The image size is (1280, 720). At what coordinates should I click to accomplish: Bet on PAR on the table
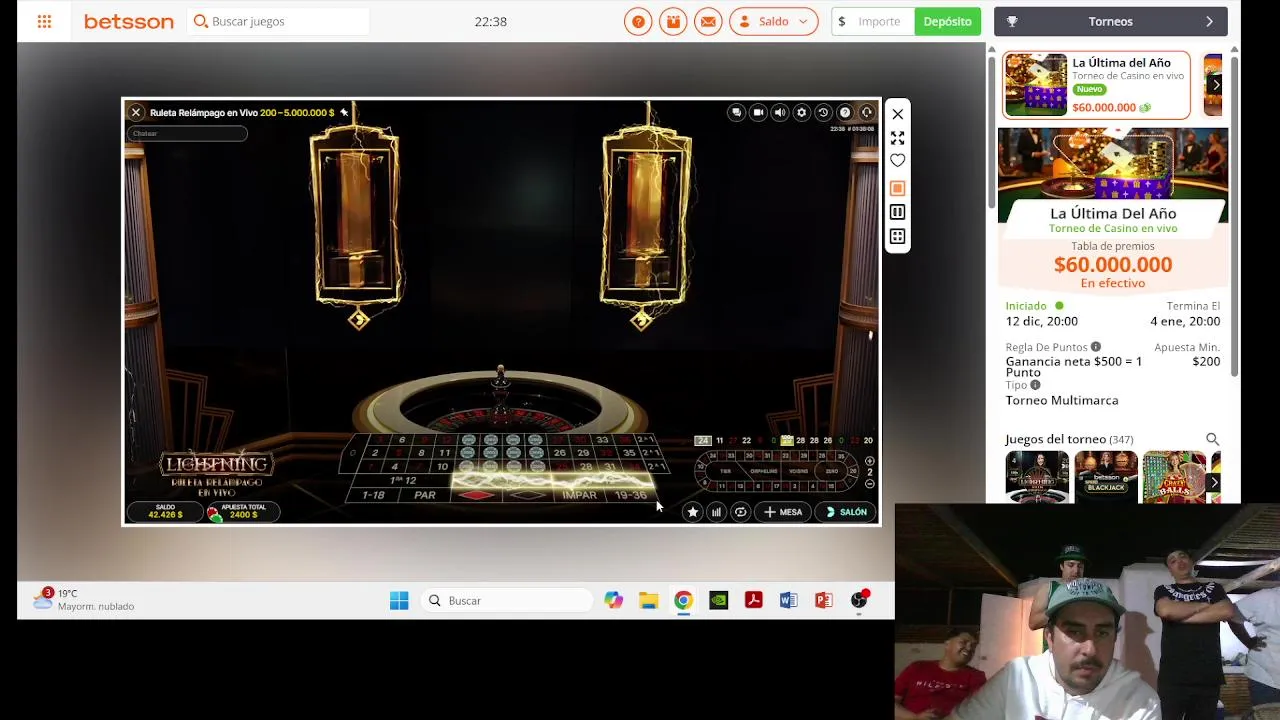pyautogui.click(x=425, y=495)
